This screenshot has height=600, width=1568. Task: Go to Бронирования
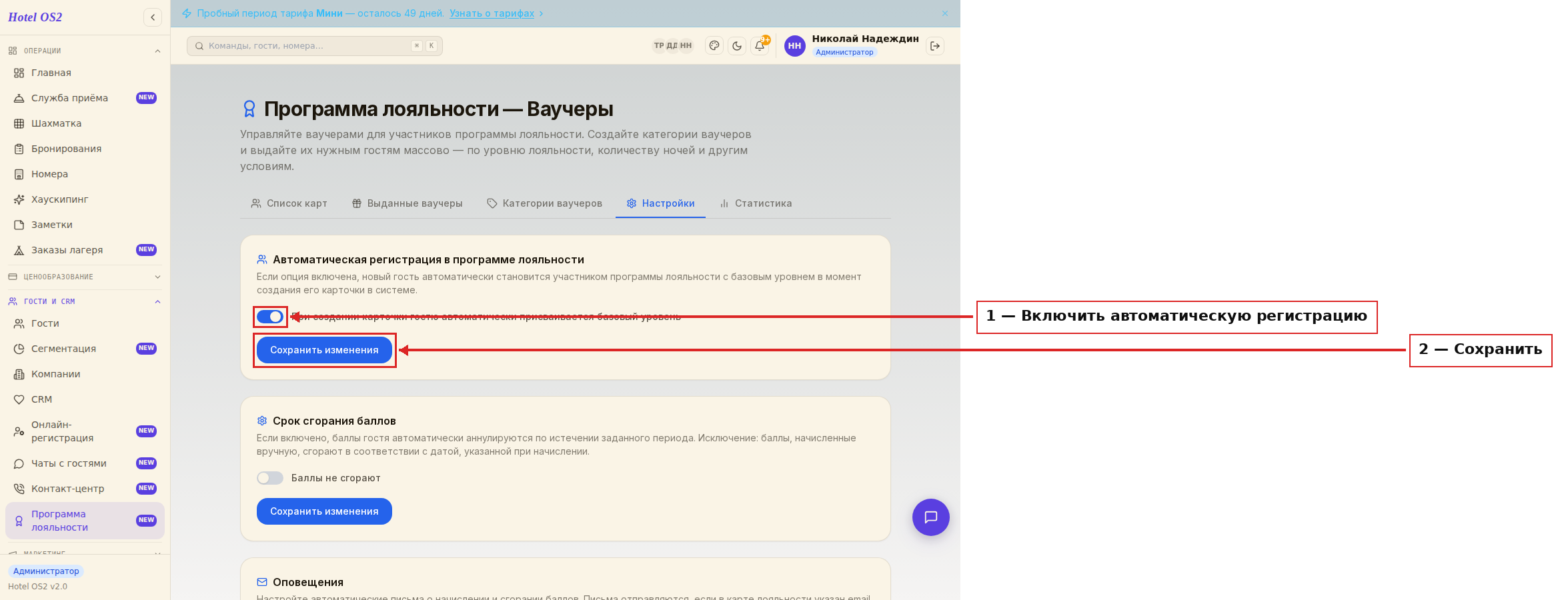coord(85,149)
